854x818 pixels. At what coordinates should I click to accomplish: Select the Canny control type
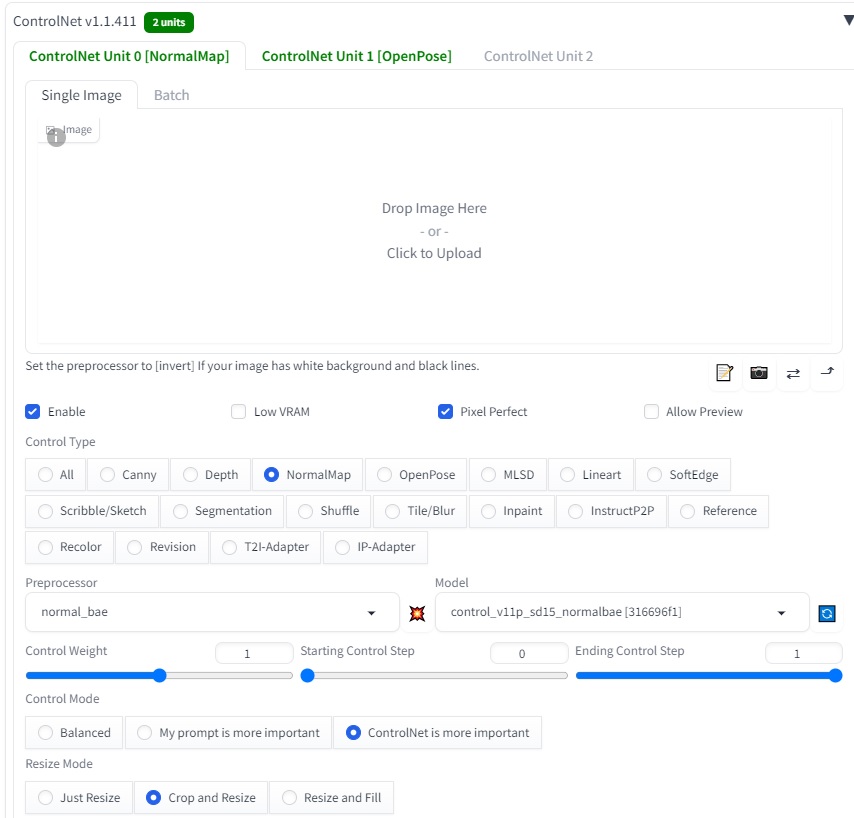tap(129, 475)
